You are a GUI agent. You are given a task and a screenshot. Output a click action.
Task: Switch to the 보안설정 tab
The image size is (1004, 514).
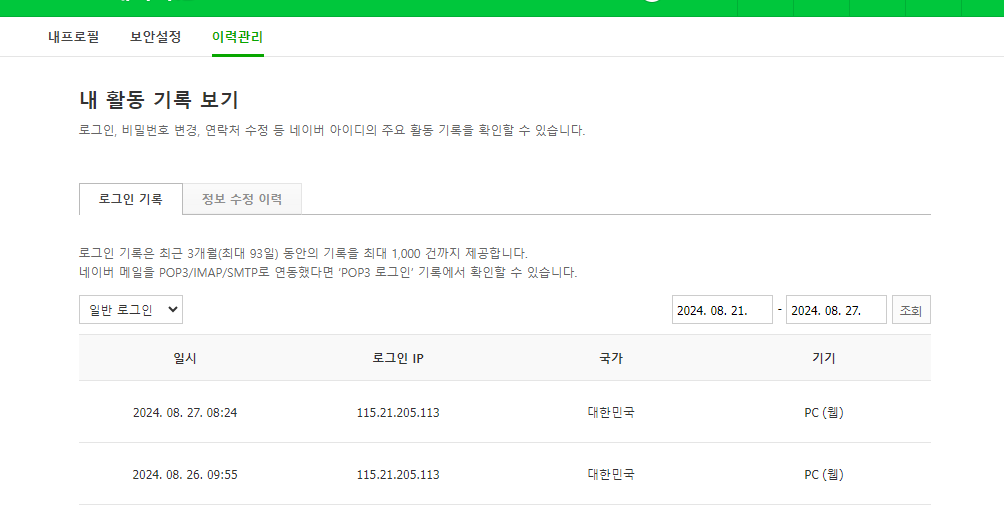[155, 37]
